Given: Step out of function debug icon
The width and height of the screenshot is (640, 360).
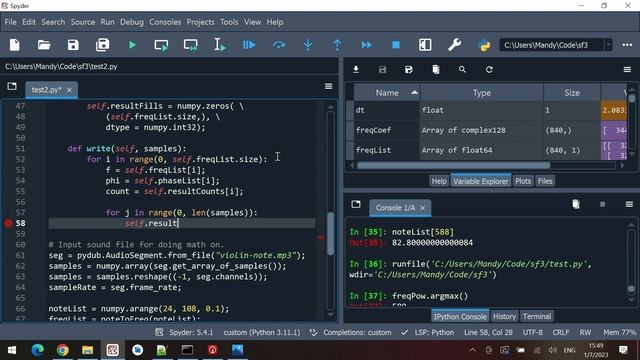Looking at the screenshot, I should click(x=337, y=45).
